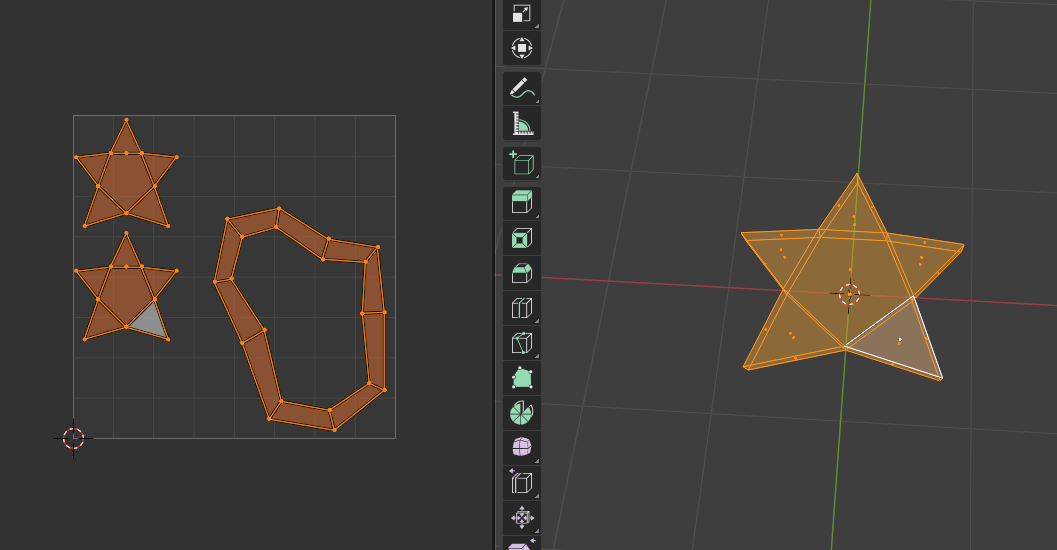Image resolution: width=1057 pixels, height=550 pixels.
Task: Select the Bevel tool
Action: 521,273
